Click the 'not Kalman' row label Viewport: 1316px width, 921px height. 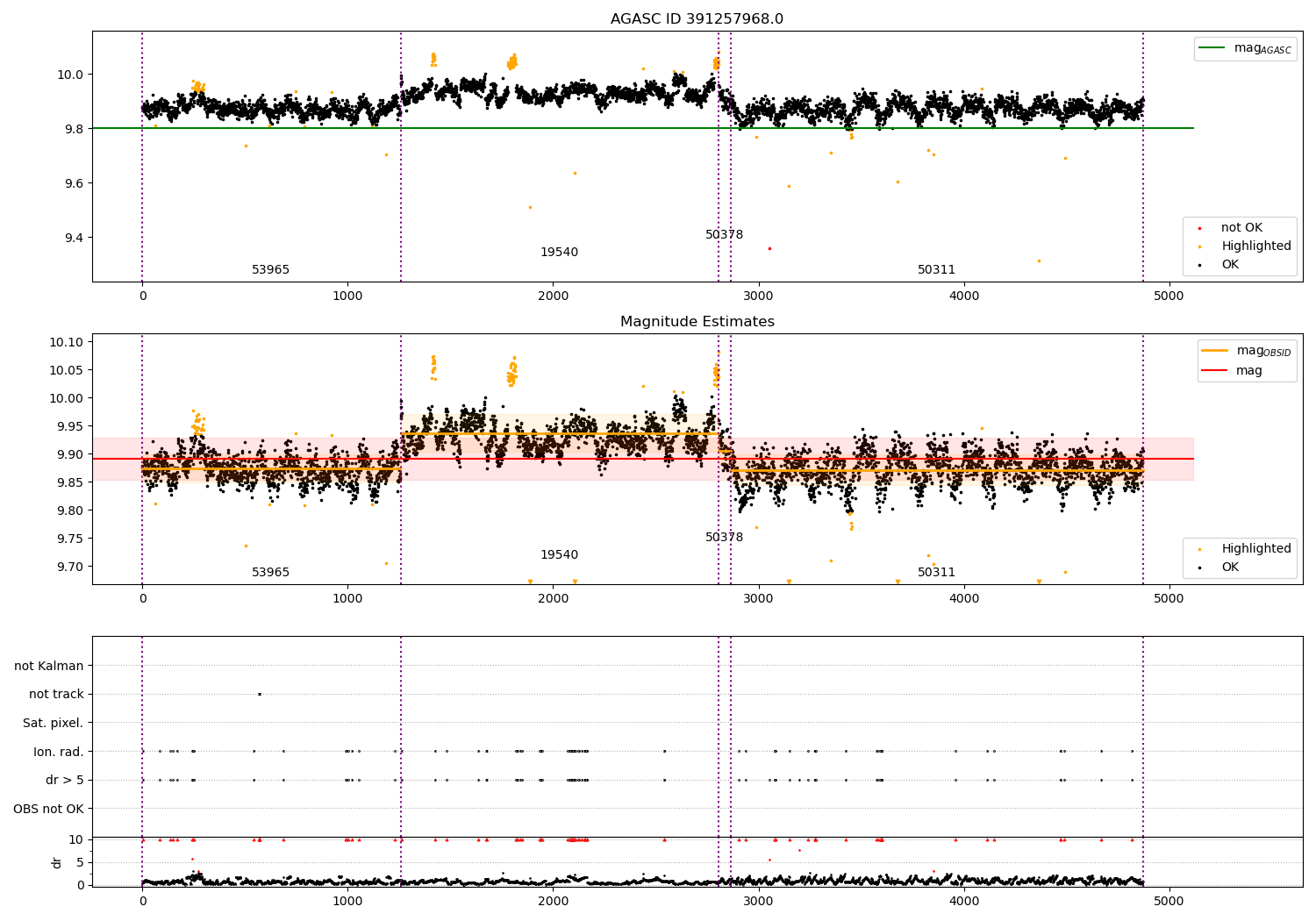(x=49, y=667)
